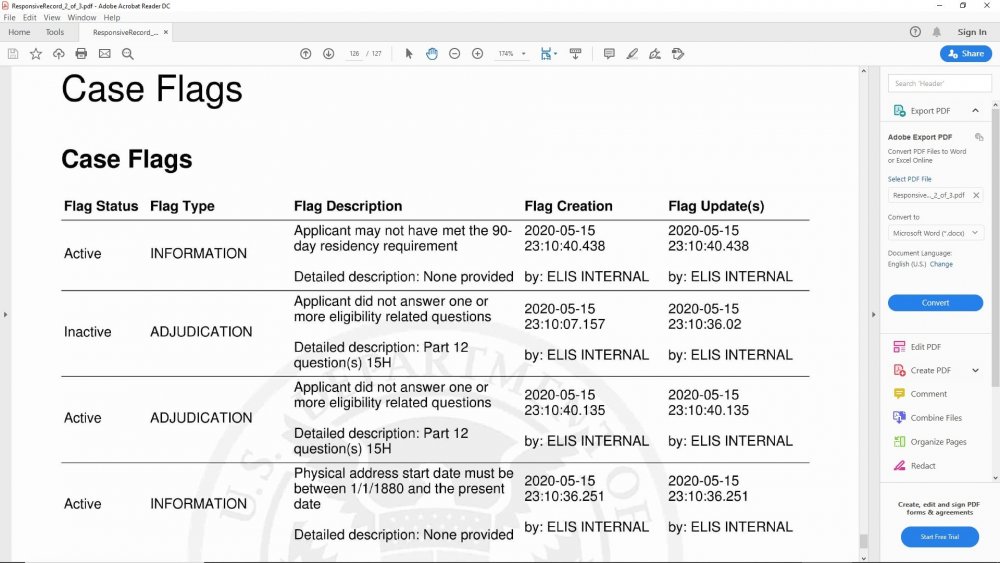Zoom in with the plus icon
Viewport: 1000px width, 563px height.
[x=477, y=54]
